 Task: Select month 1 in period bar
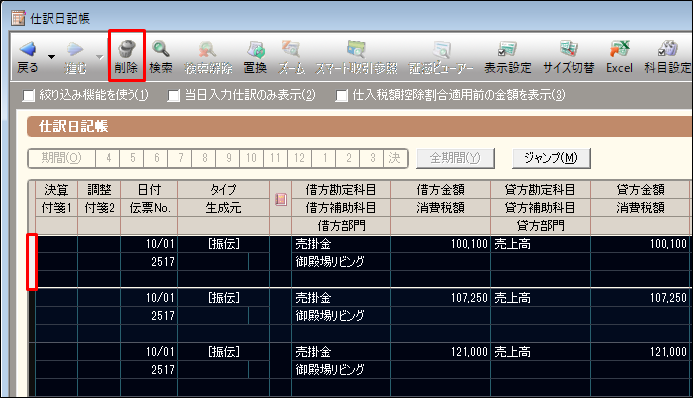click(x=324, y=158)
